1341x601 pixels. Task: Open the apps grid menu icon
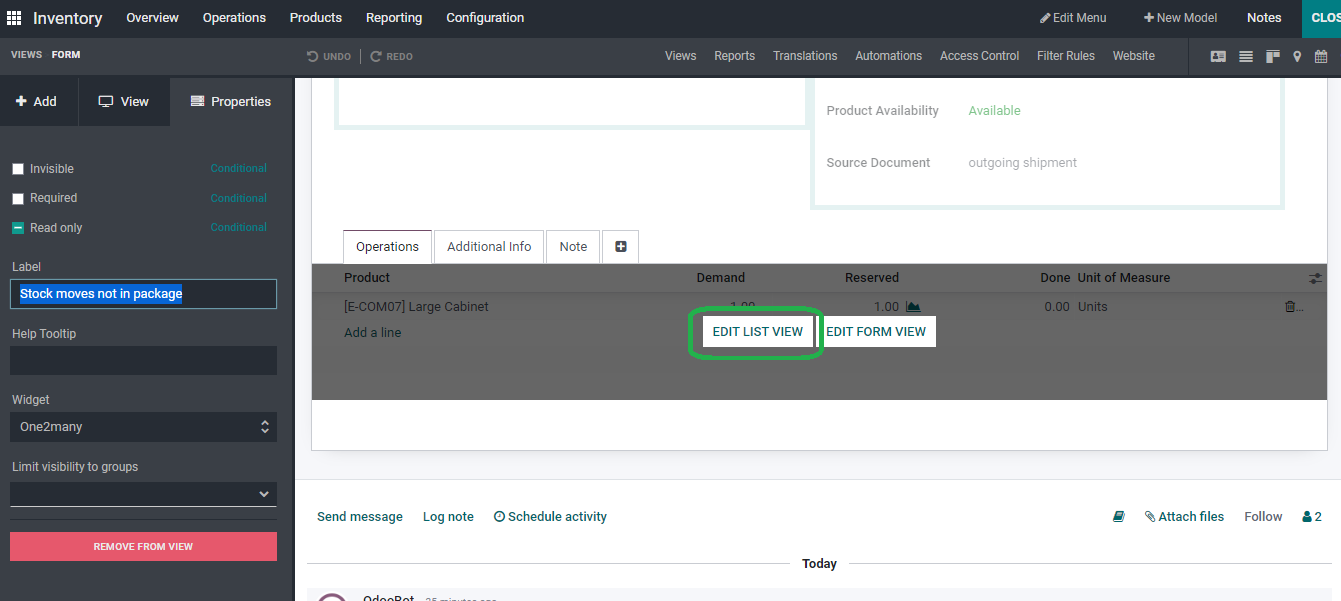14,18
